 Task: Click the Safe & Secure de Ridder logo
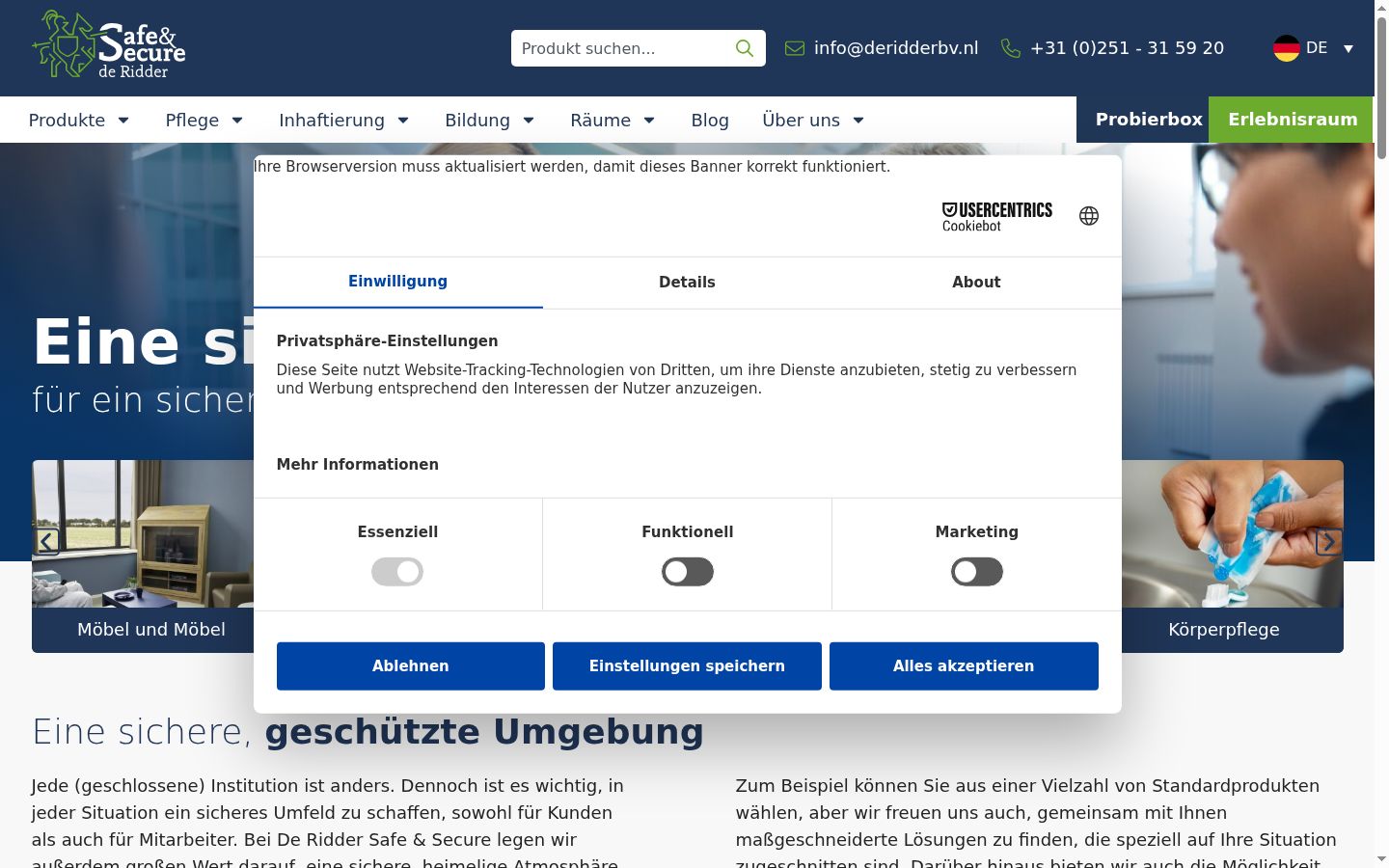108,44
